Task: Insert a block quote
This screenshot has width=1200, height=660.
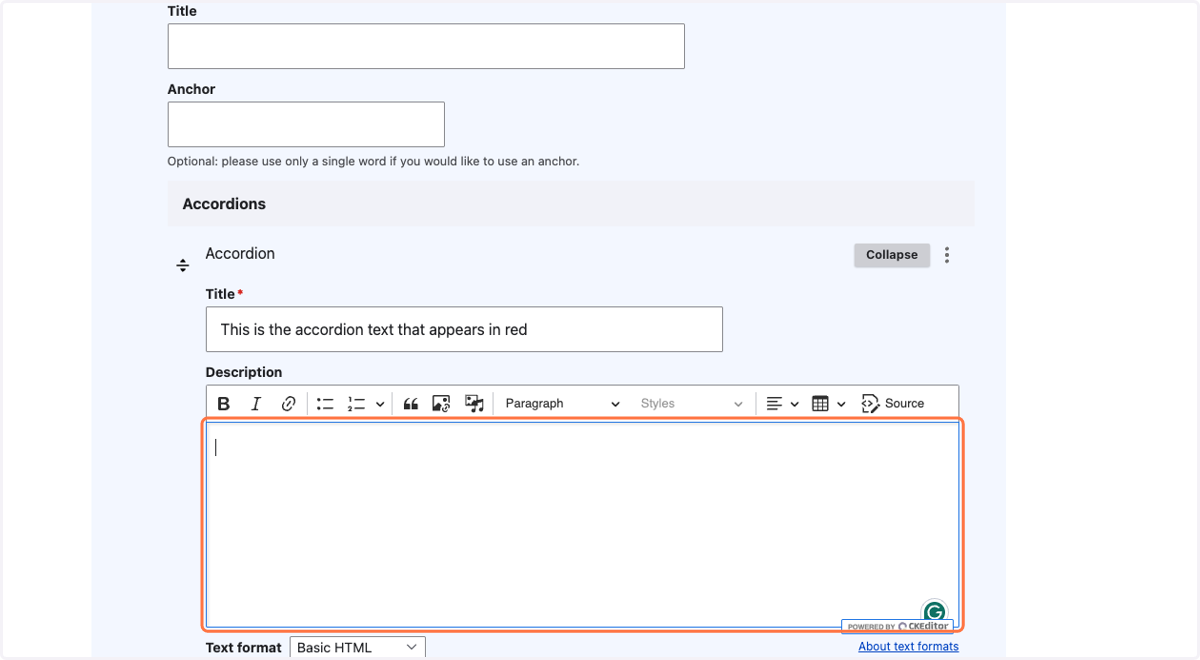Action: [411, 404]
